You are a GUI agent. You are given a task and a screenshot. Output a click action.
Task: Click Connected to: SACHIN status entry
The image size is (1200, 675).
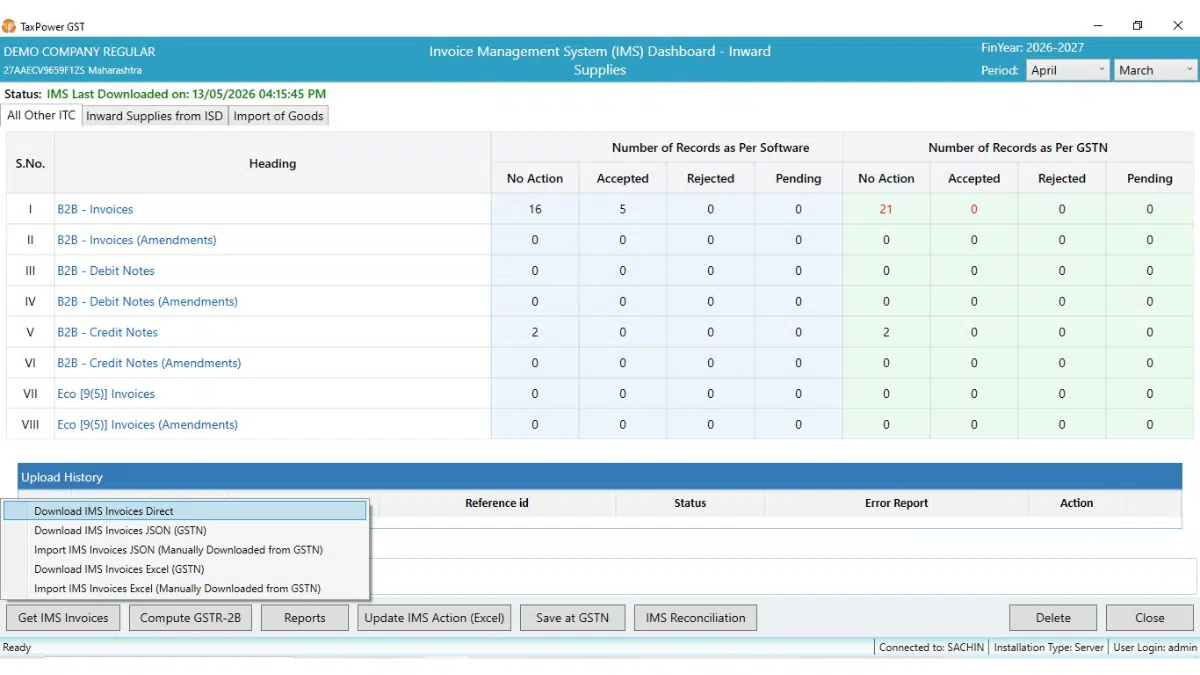click(930, 648)
